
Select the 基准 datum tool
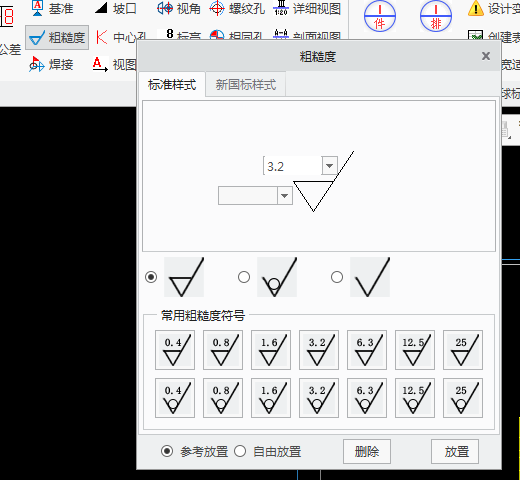pyautogui.click(x=53, y=8)
